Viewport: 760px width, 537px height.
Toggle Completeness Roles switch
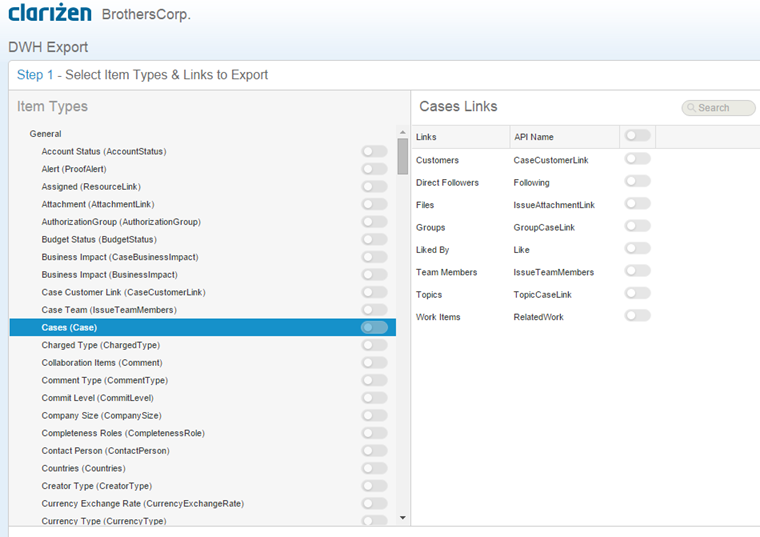click(x=374, y=433)
